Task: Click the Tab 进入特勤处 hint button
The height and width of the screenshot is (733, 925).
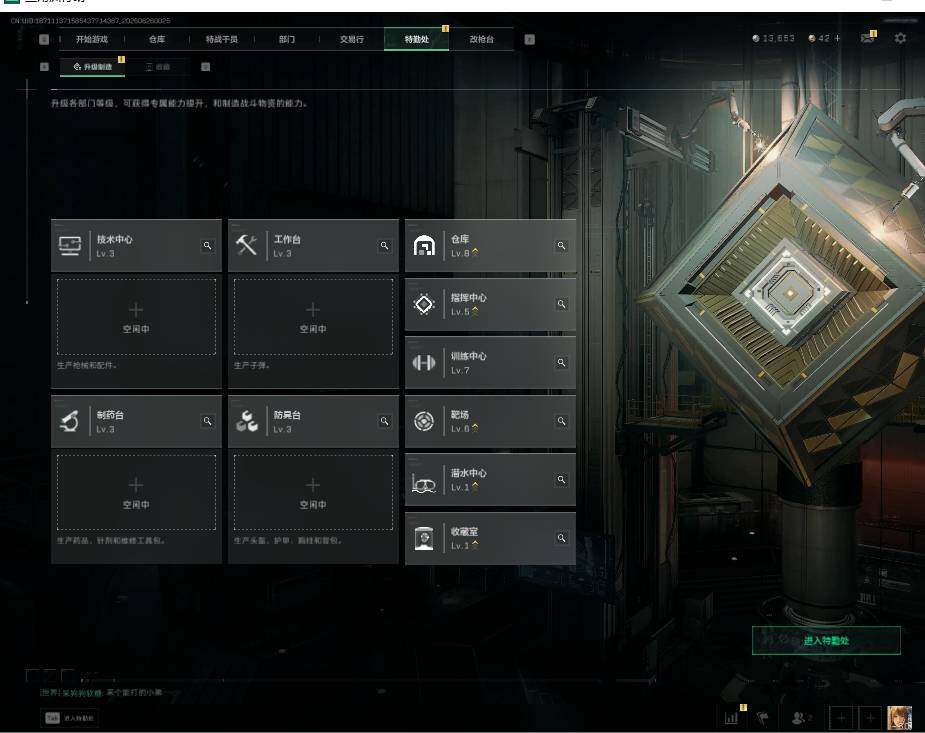Action: click(x=70, y=718)
